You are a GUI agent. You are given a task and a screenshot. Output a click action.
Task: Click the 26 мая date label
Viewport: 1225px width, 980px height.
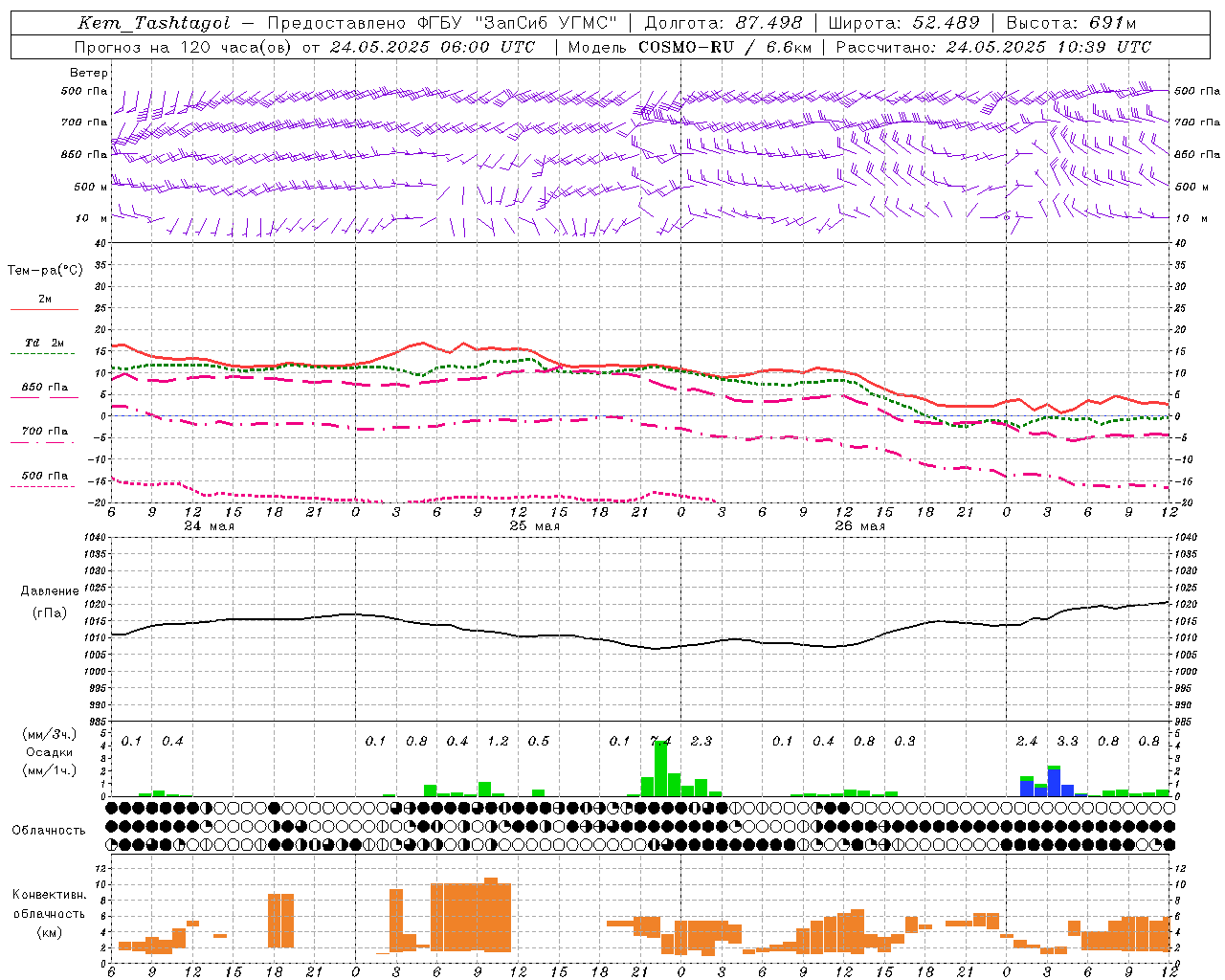tap(860, 526)
